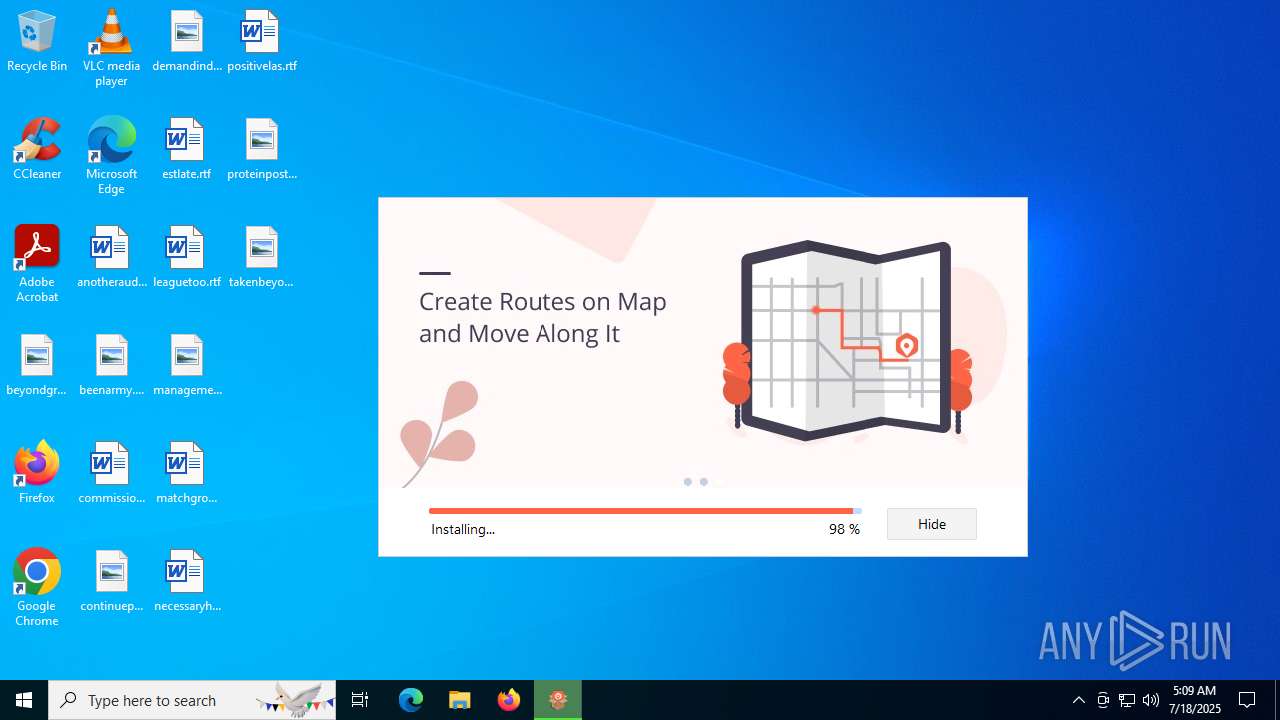Viewport: 1280px width, 720px height.
Task: Select the VLC media player shortcut
Action: coord(111,48)
